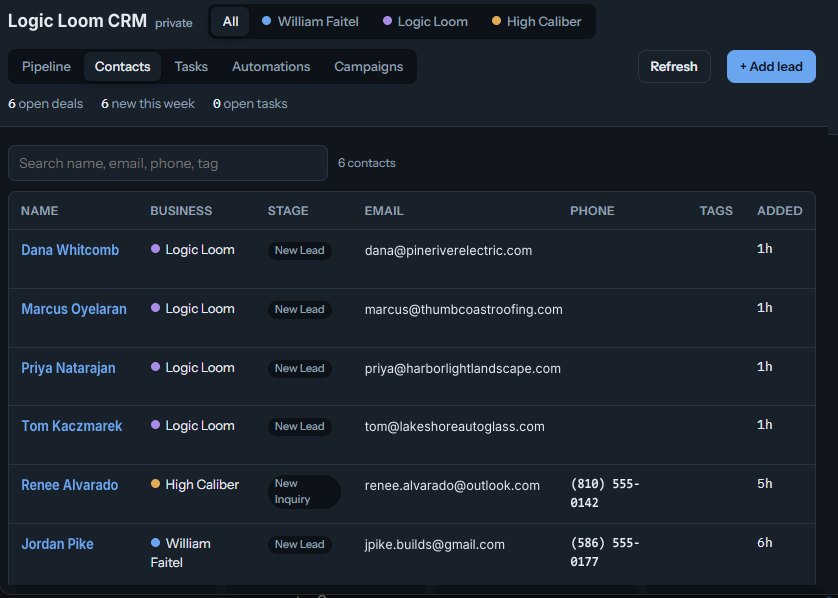This screenshot has height=598, width=838.
Task: Click Logic Loom business in Priya Natarajan row
Action: (193, 367)
